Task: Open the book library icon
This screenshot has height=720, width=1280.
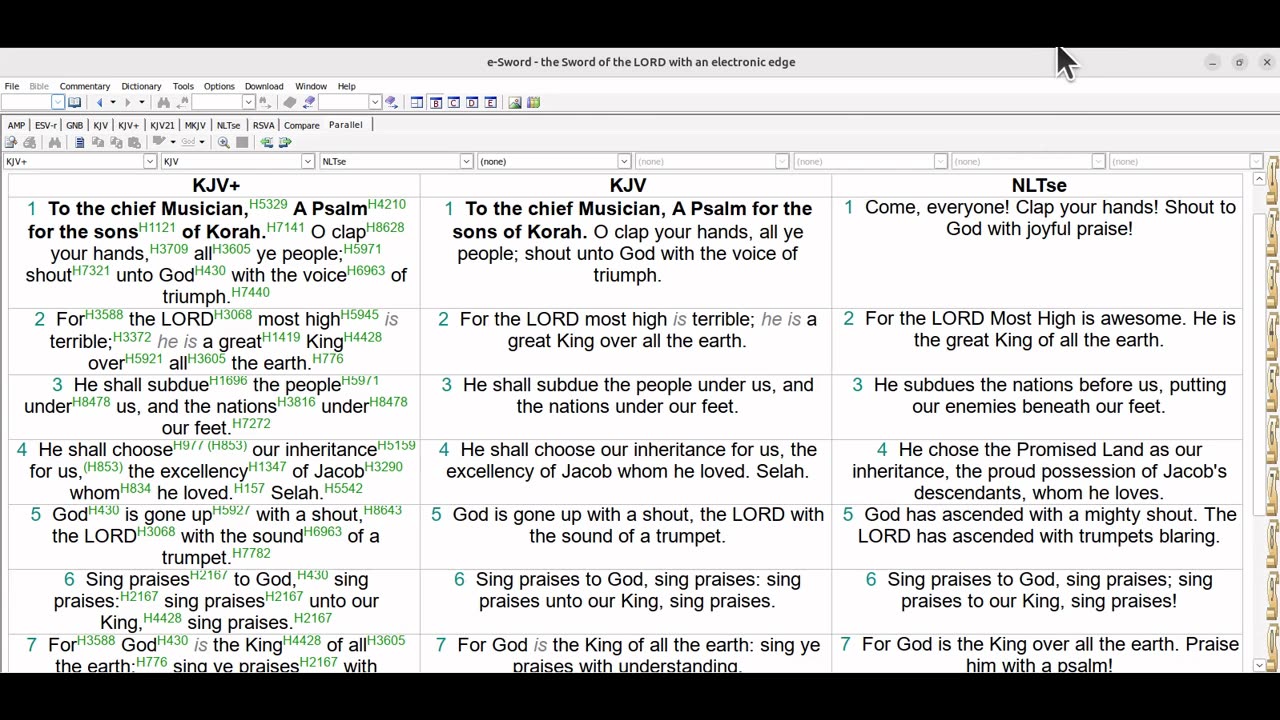Action: tap(533, 102)
